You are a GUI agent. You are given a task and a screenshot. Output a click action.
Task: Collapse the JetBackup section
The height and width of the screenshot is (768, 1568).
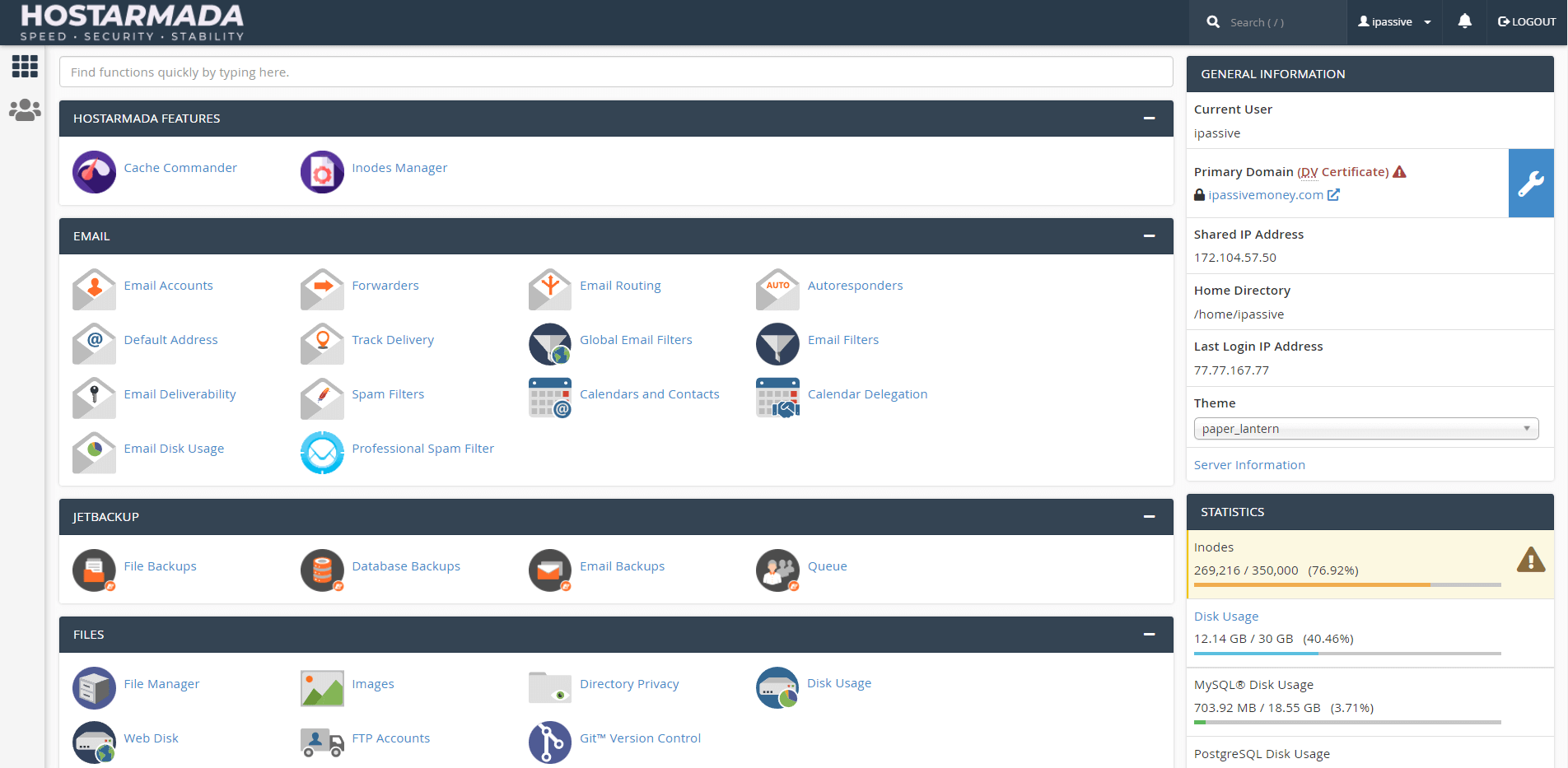(1149, 517)
